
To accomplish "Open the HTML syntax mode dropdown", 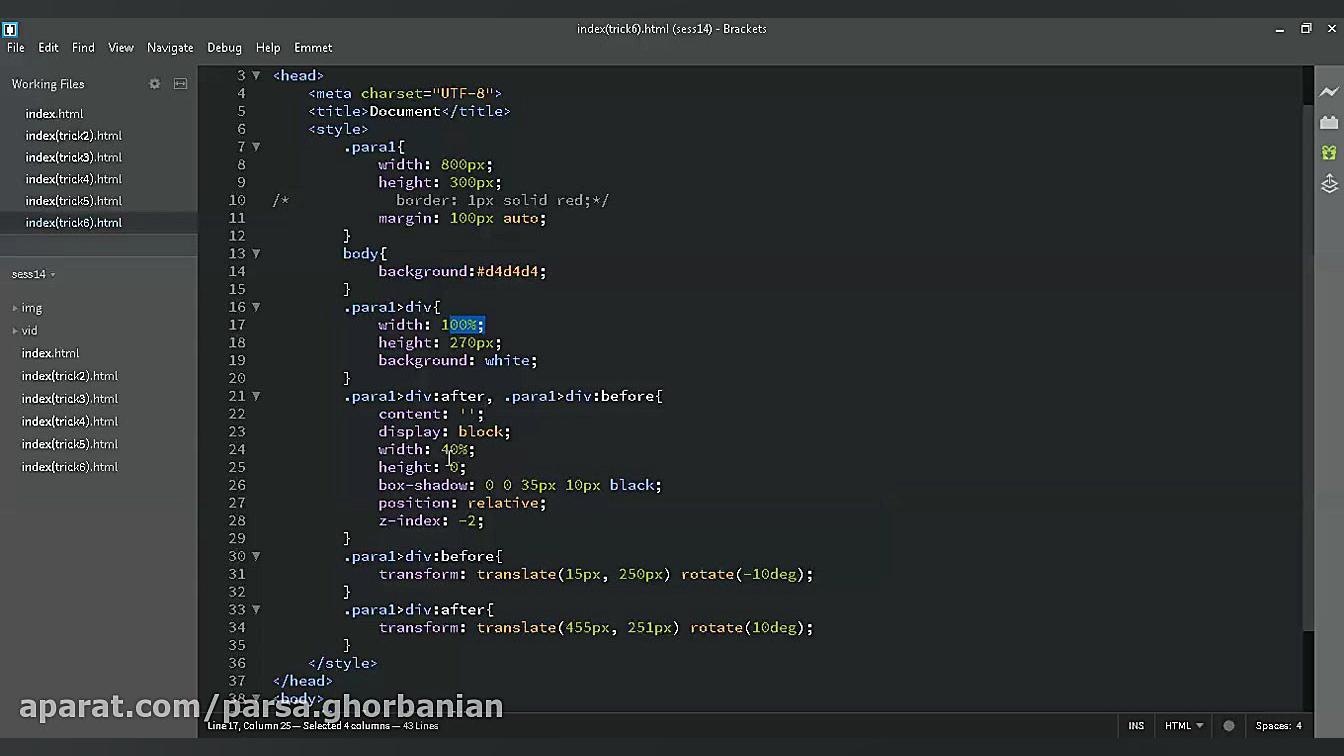I will pos(1182,725).
